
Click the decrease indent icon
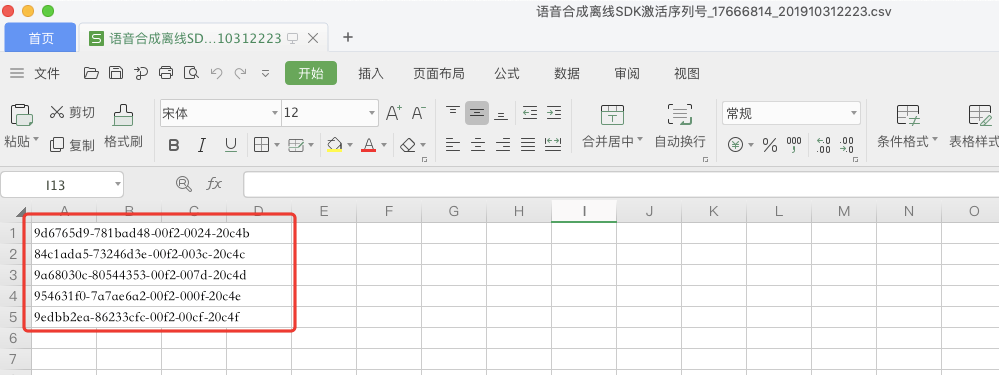529,113
